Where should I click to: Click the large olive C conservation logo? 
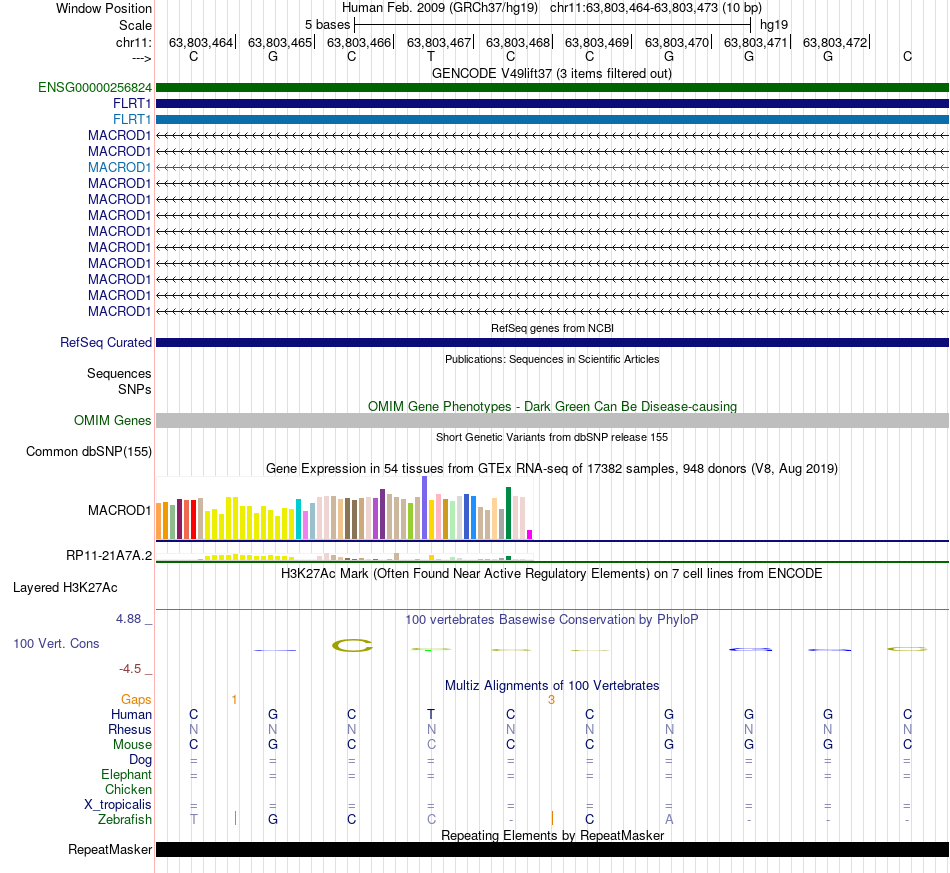pos(352,646)
